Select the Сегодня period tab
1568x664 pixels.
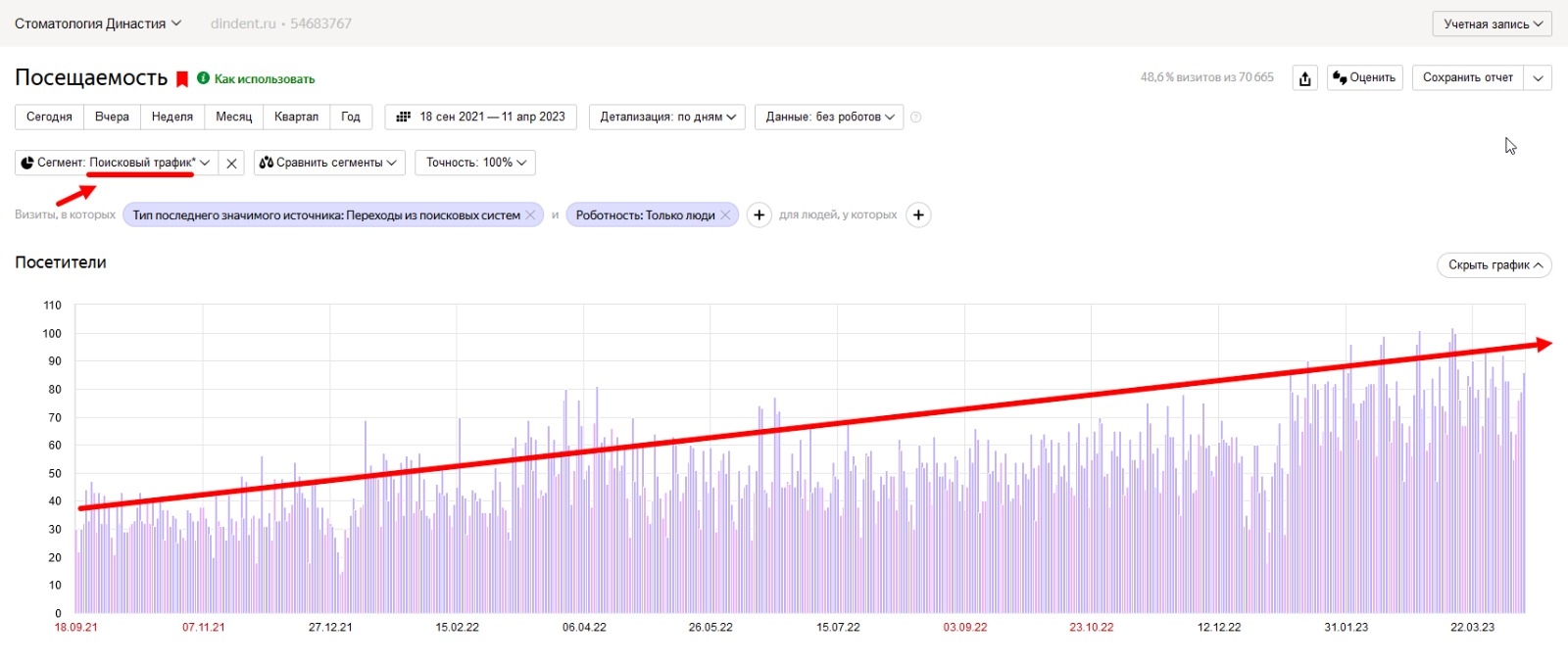(49, 117)
